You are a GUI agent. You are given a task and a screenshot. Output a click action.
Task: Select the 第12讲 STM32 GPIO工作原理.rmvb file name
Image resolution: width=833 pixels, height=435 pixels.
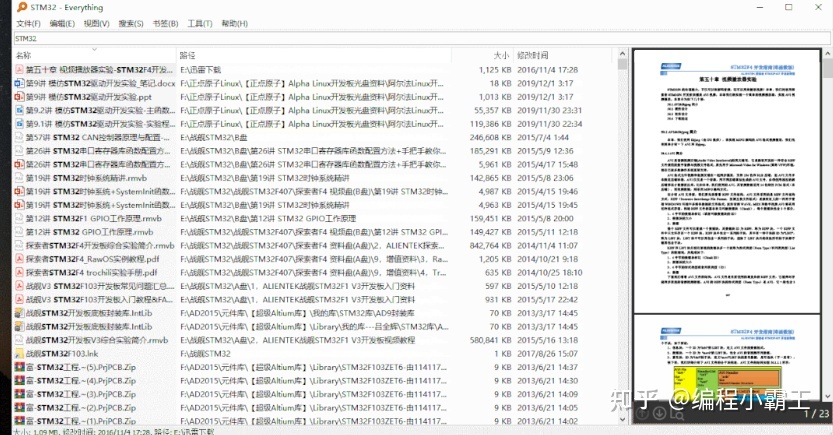pyautogui.click(x=90, y=232)
